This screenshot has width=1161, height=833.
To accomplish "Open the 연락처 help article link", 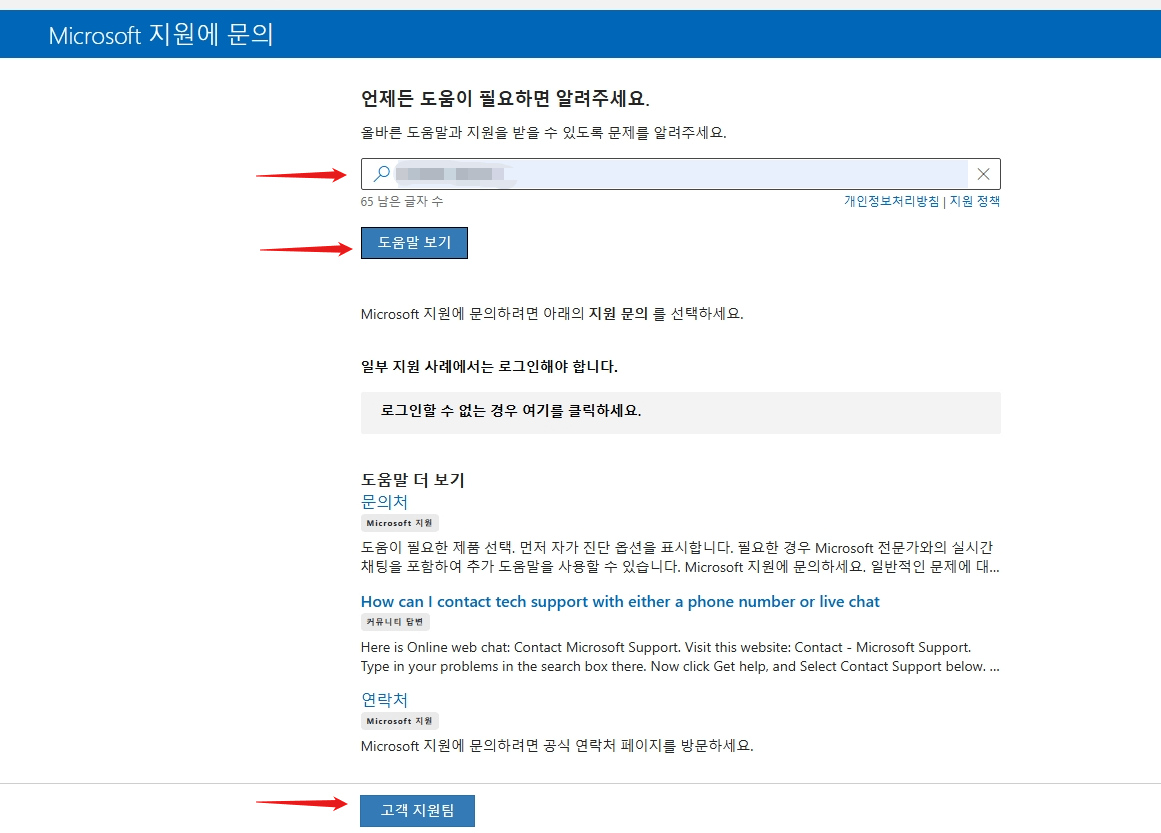I will click(384, 700).
